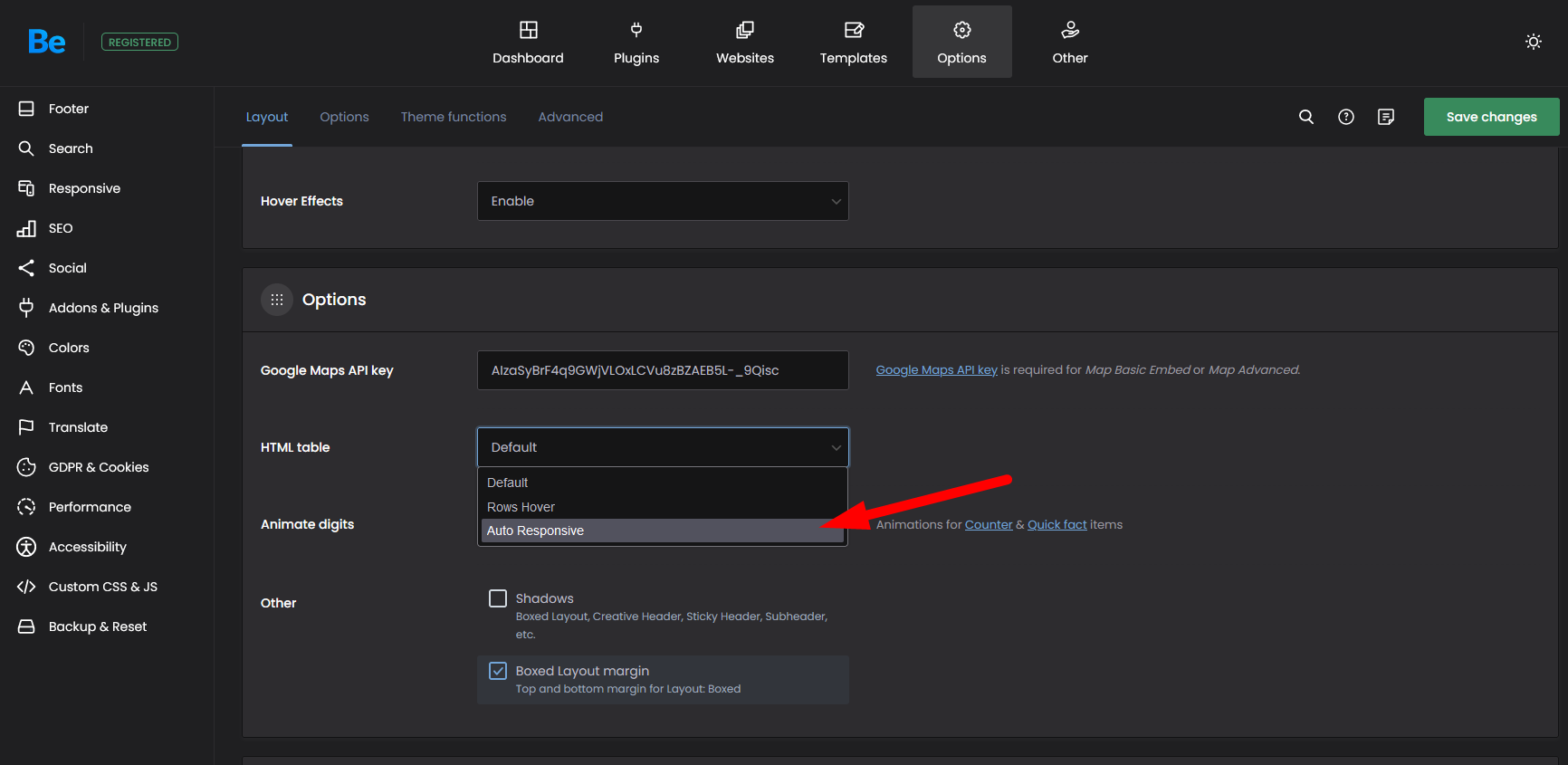Switch to the Options sub-tab
The height and width of the screenshot is (765, 1568).
click(344, 117)
